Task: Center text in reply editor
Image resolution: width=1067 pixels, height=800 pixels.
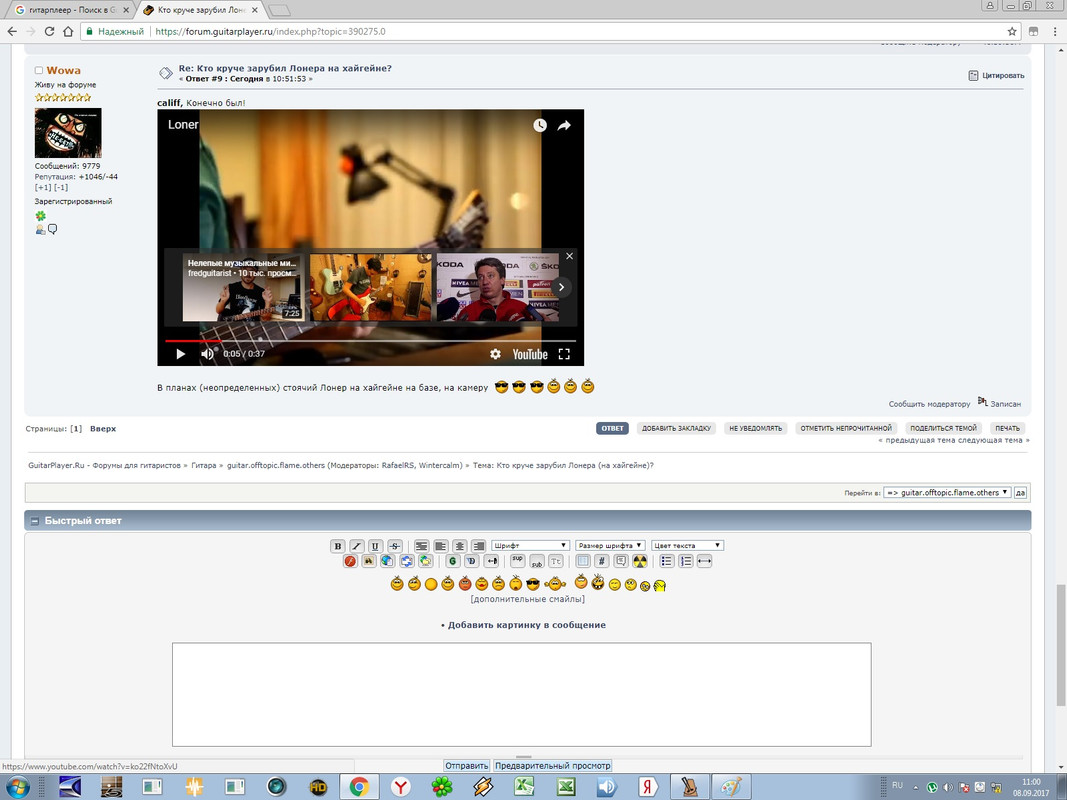Action: point(459,546)
